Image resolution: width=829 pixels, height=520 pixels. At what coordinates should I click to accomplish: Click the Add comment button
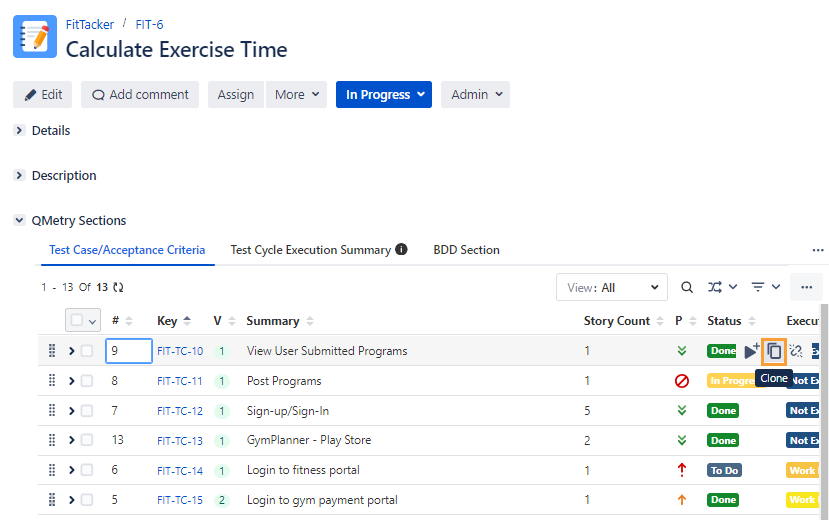pyautogui.click(x=140, y=95)
